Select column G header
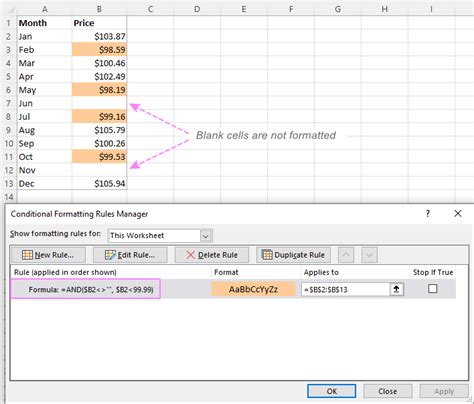The width and height of the screenshot is (474, 404). pos(338,9)
